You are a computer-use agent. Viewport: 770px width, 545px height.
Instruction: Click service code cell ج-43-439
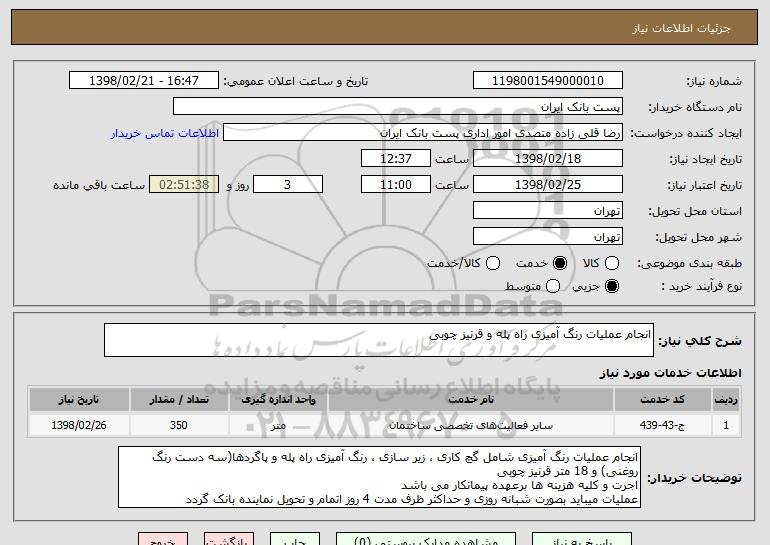(662, 425)
